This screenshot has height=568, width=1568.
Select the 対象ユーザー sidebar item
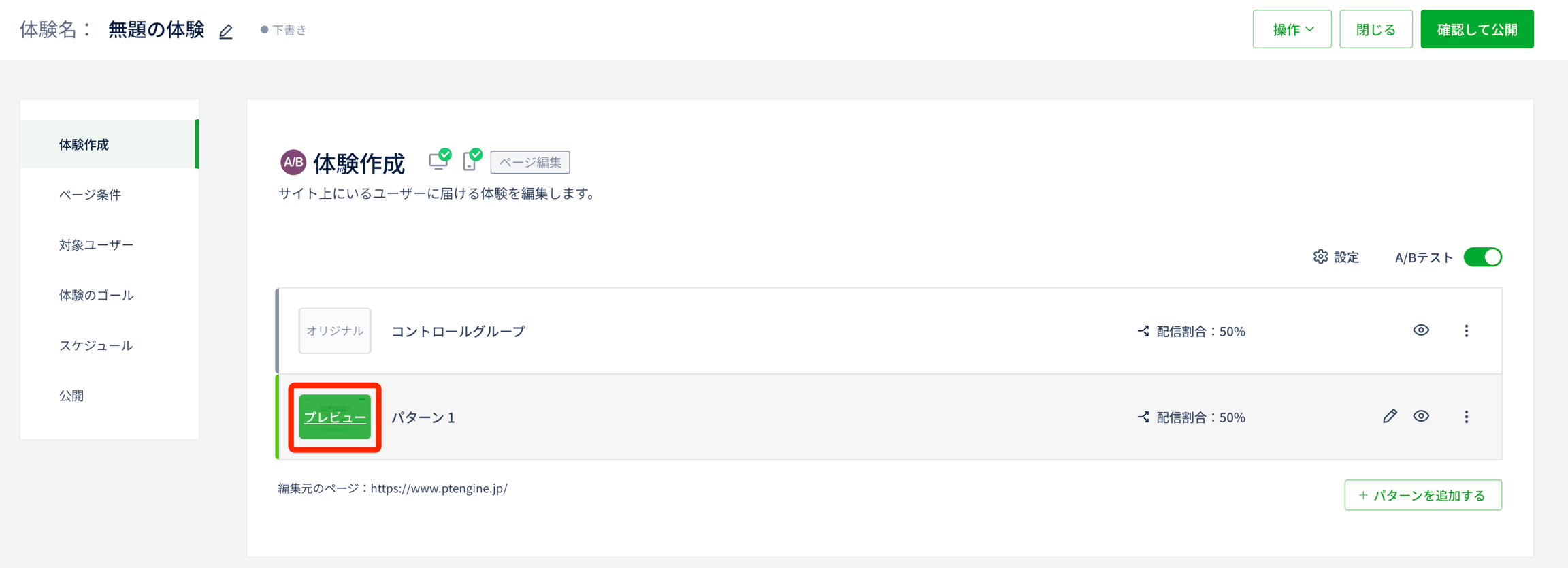[96, 244]
